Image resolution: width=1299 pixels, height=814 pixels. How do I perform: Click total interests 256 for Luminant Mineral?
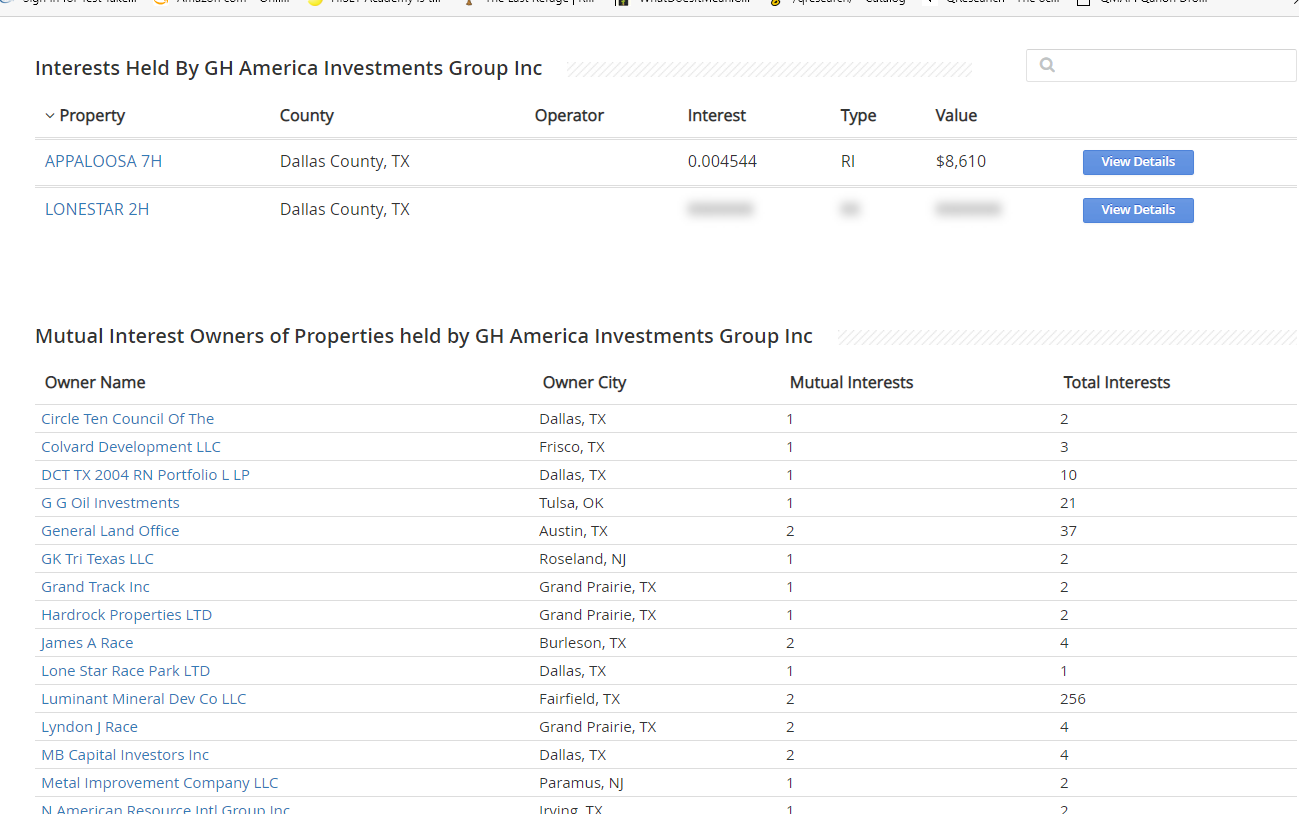tap(1072, 698)
